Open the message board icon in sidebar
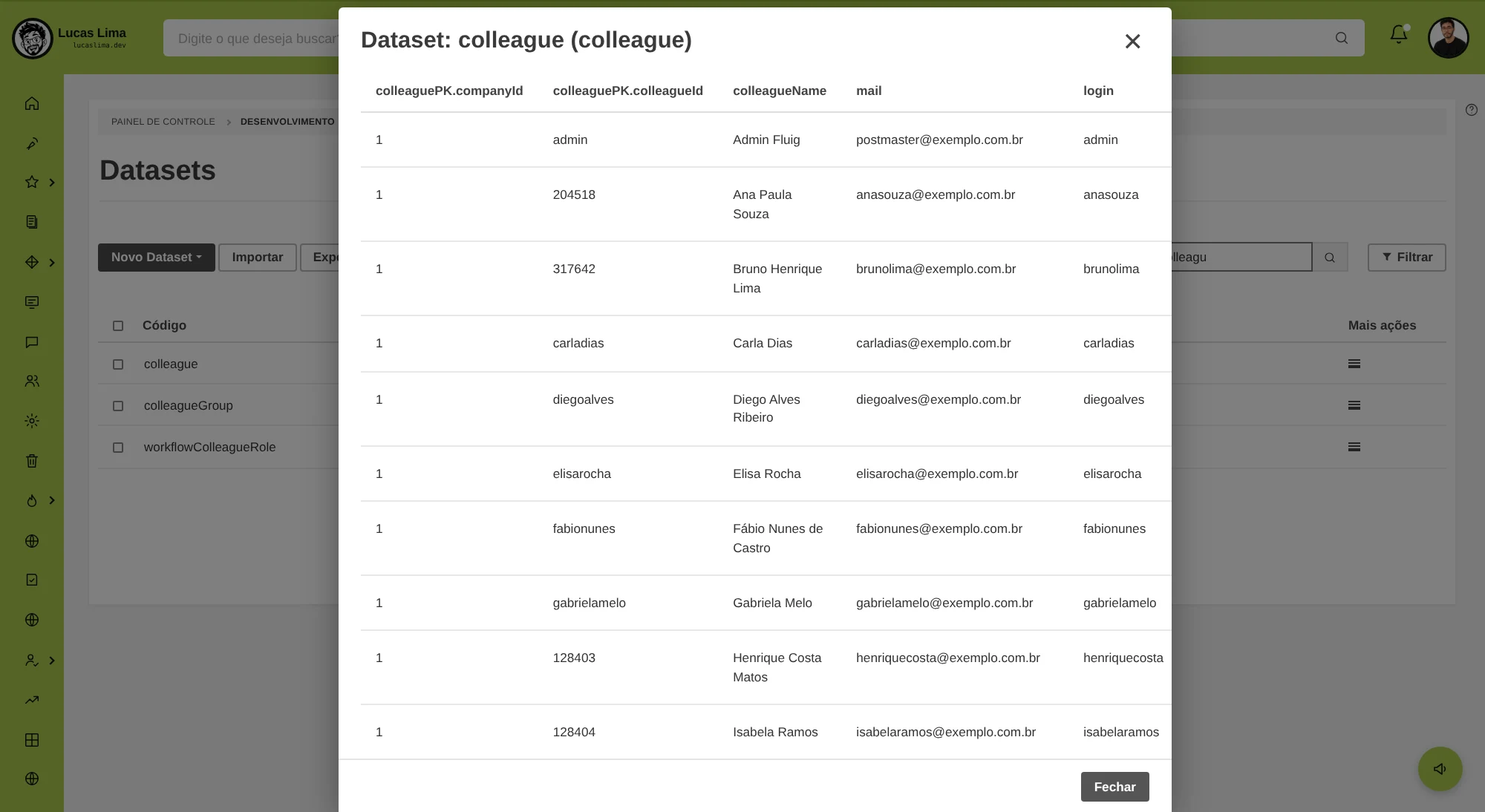The image size is (1485, 812). point(32,302)
